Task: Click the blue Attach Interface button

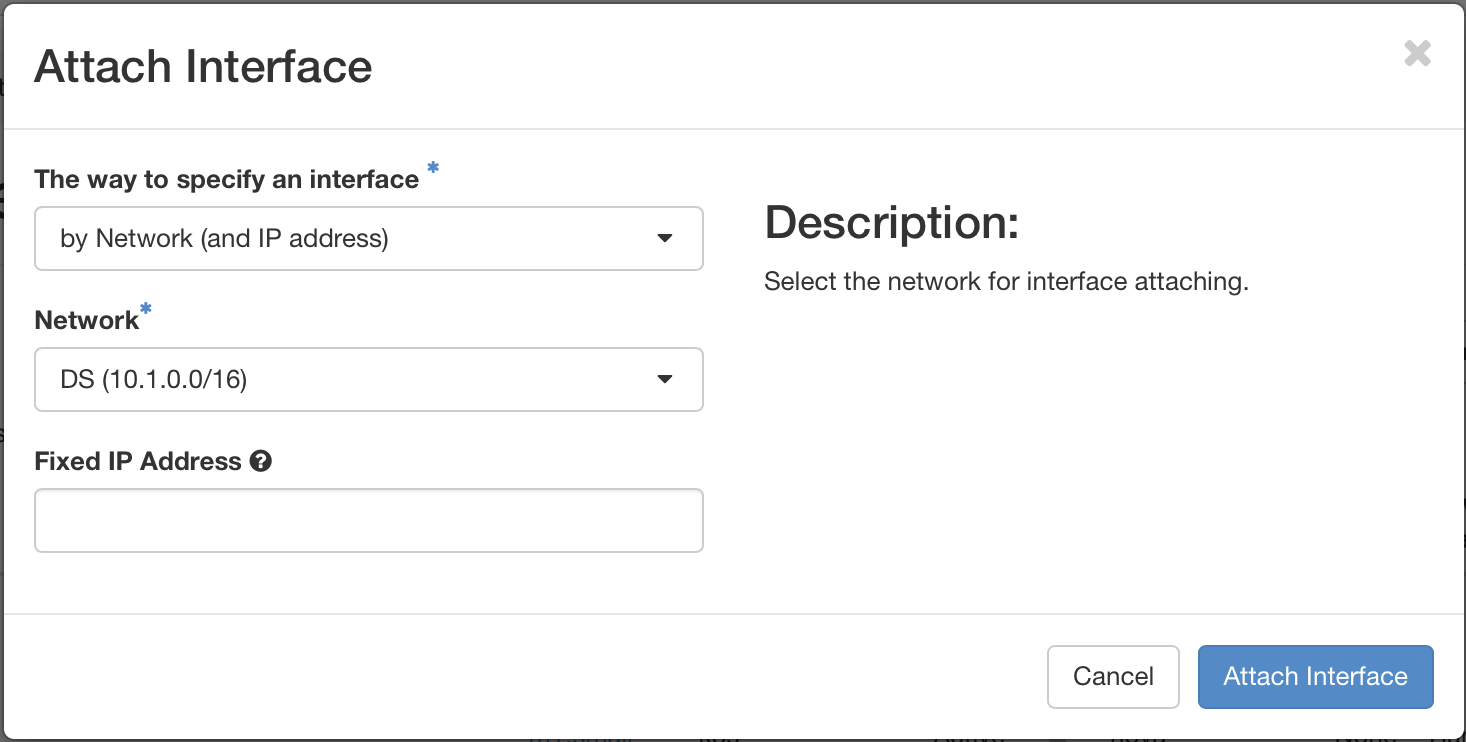Action: pos(1315,677)
